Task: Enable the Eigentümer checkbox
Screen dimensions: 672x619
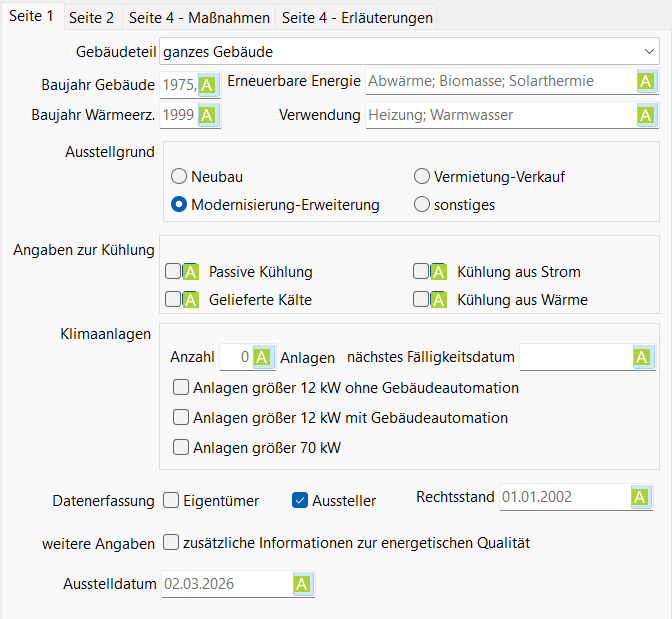Action: (x=171, y=500)
